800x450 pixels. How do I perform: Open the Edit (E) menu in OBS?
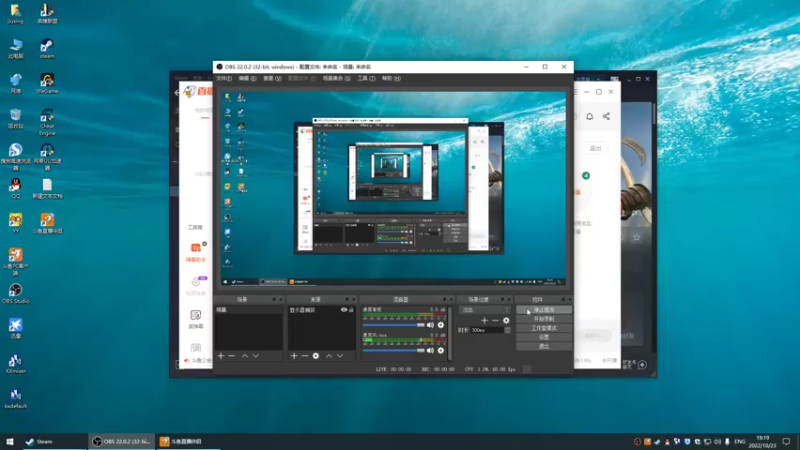tap(247, 79)
